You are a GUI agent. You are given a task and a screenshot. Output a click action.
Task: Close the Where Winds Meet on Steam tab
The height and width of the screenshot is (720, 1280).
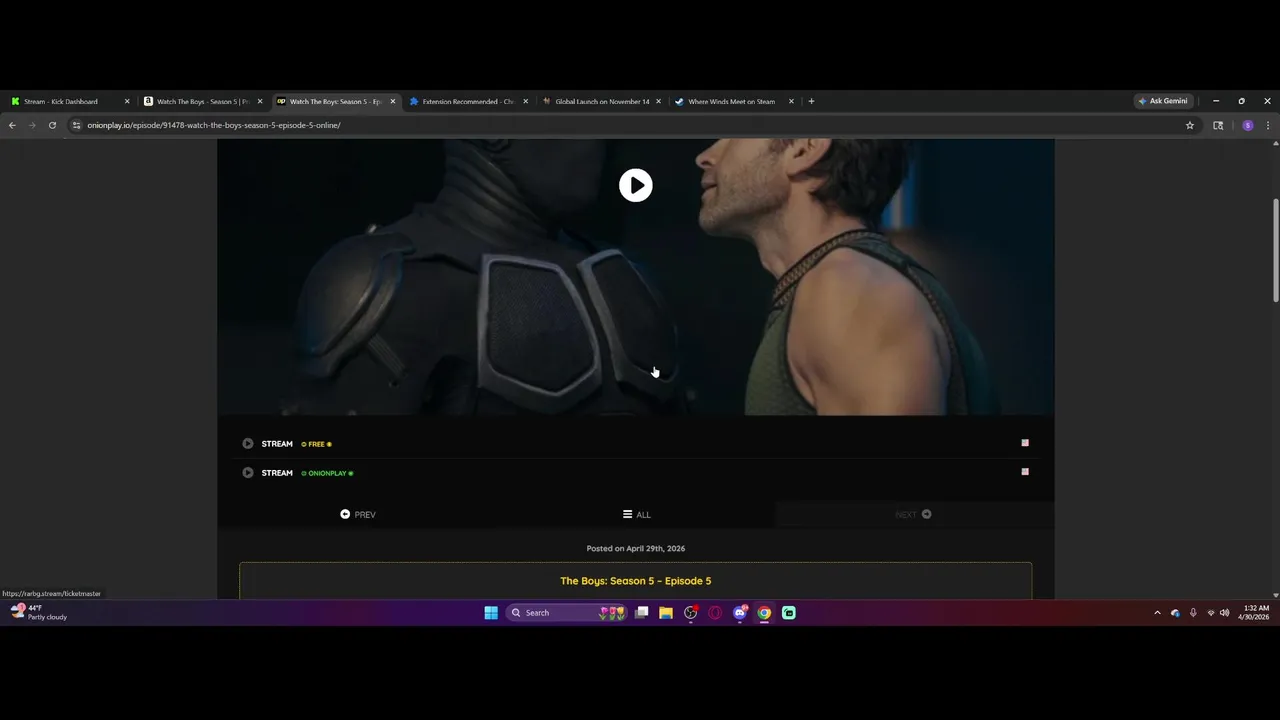pyautogui.click(x=791, y=101)
